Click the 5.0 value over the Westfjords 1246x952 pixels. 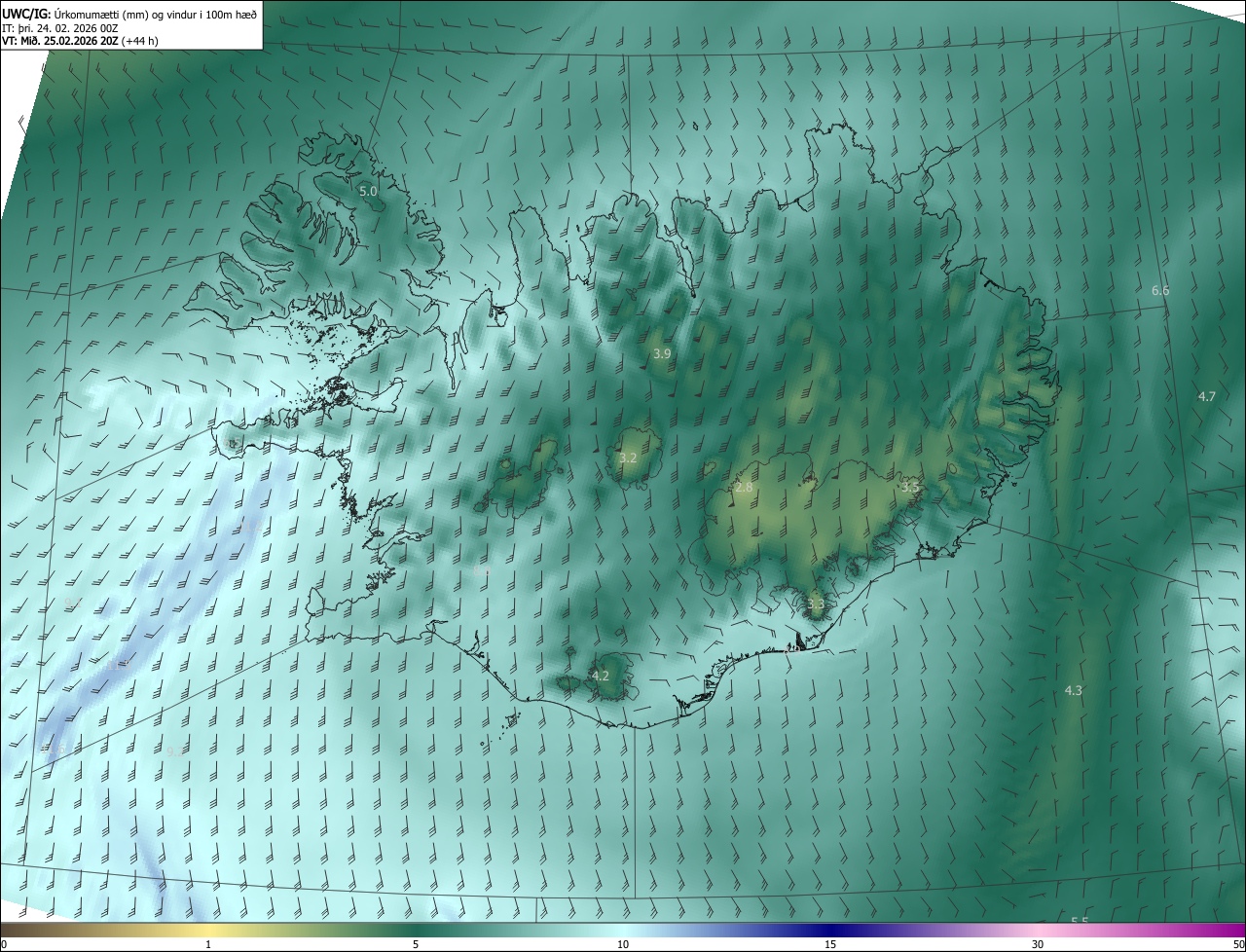pos(368,192)
